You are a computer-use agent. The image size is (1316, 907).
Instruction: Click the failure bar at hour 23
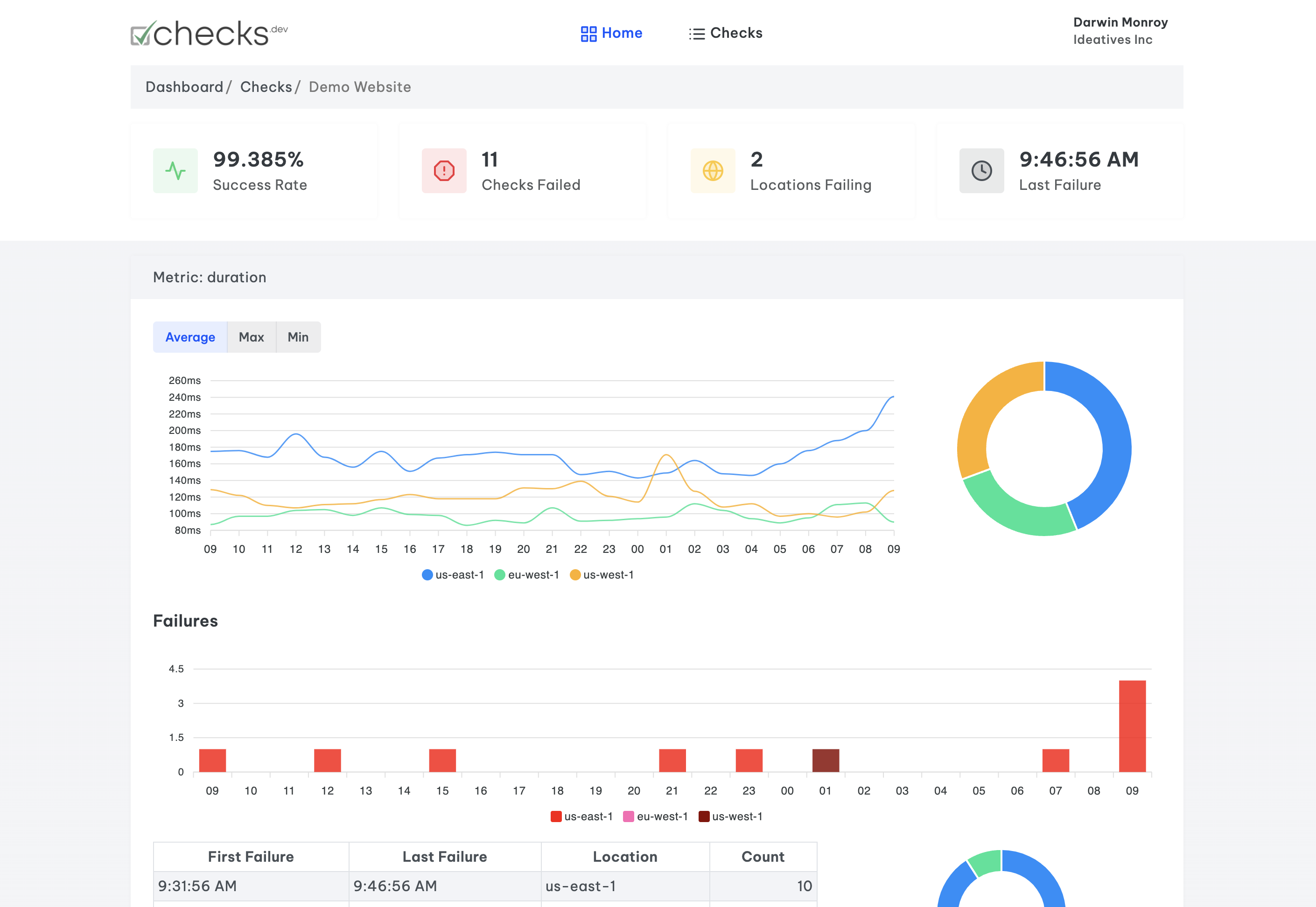coord(749,760)
